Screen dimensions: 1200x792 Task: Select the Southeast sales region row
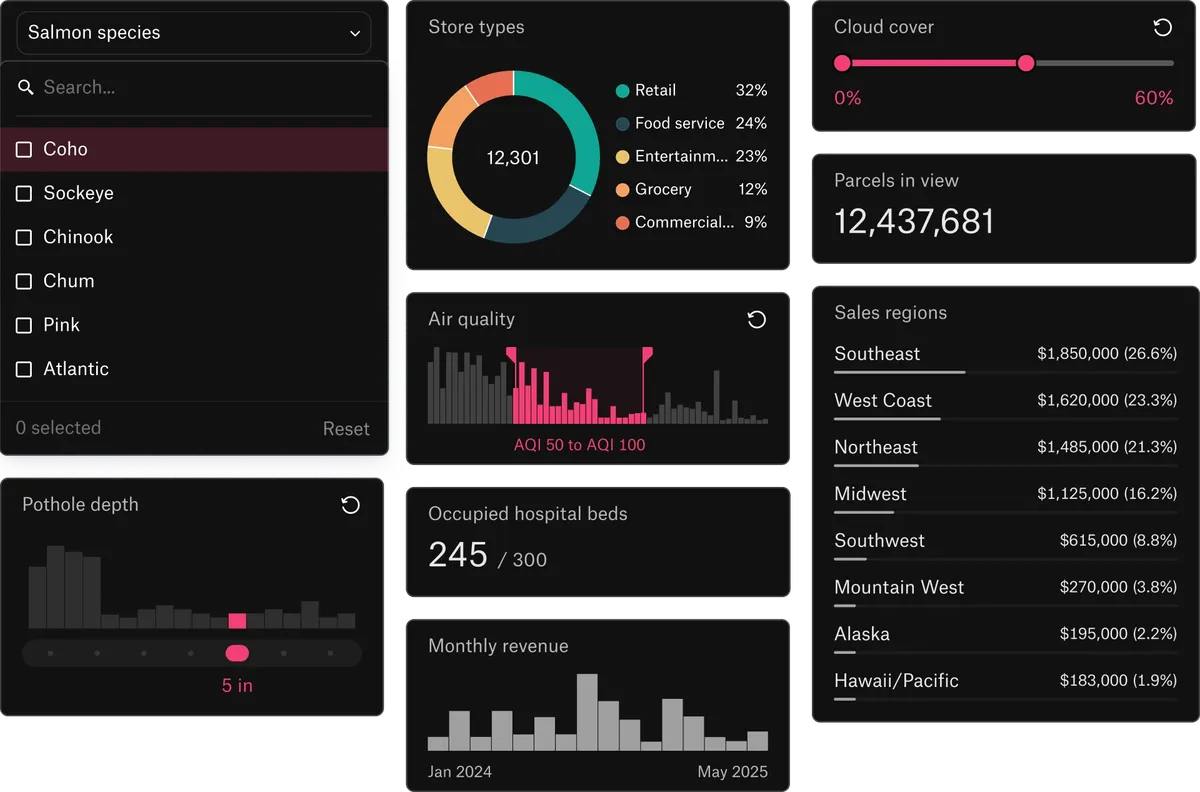1005,357
